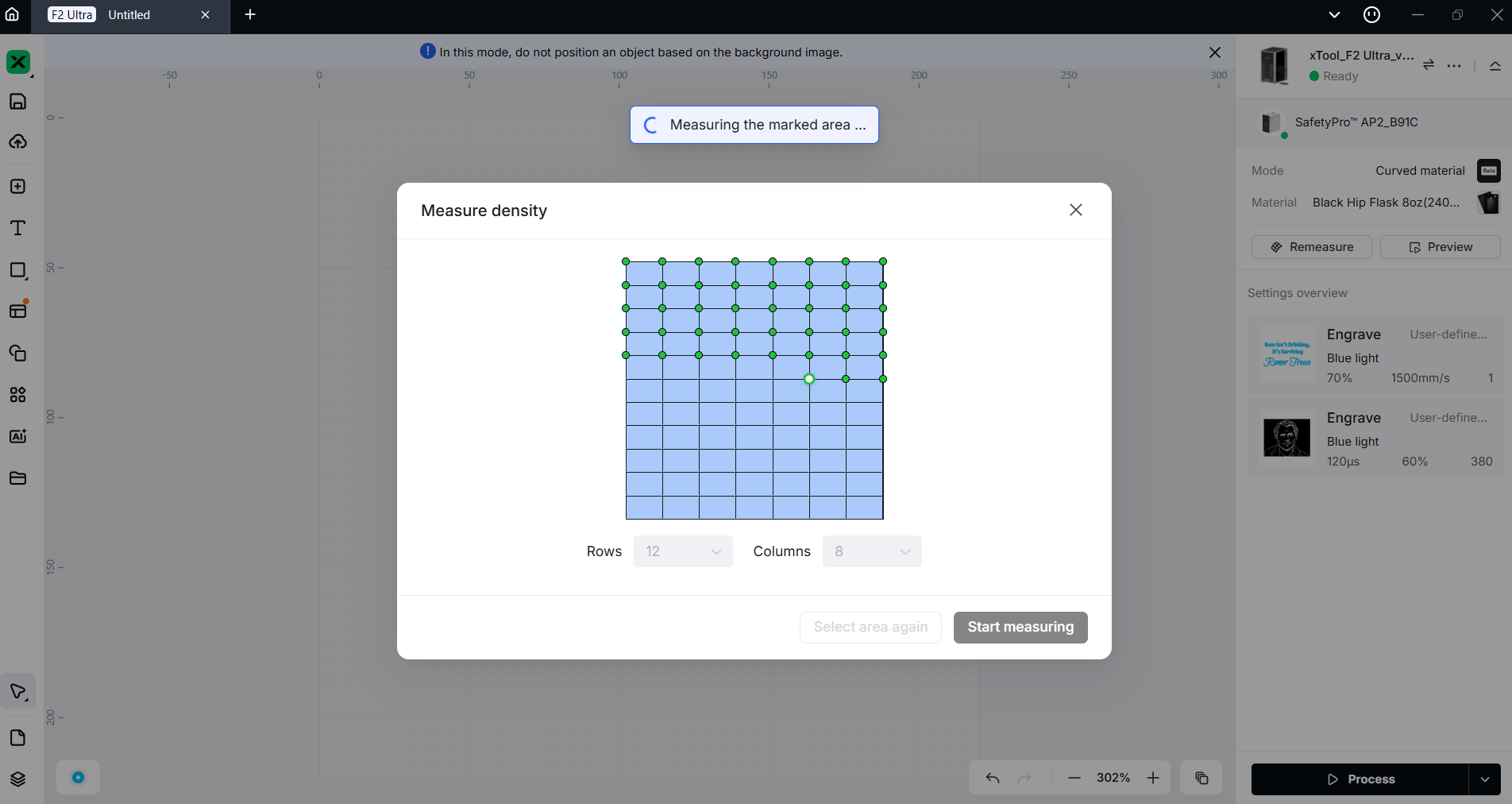Switch to the Untitled tab
The image size is (1512, 804).
129,15
